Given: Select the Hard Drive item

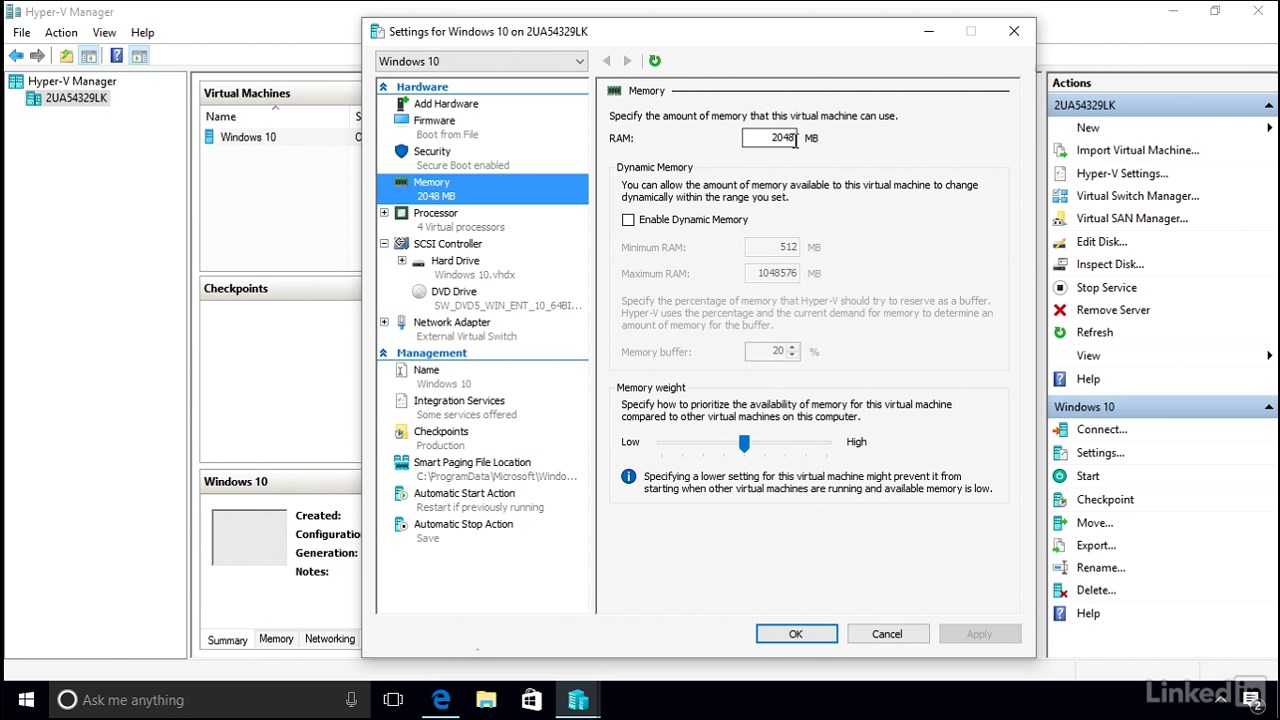Looking at the screenshot, I should click(455, 261).
